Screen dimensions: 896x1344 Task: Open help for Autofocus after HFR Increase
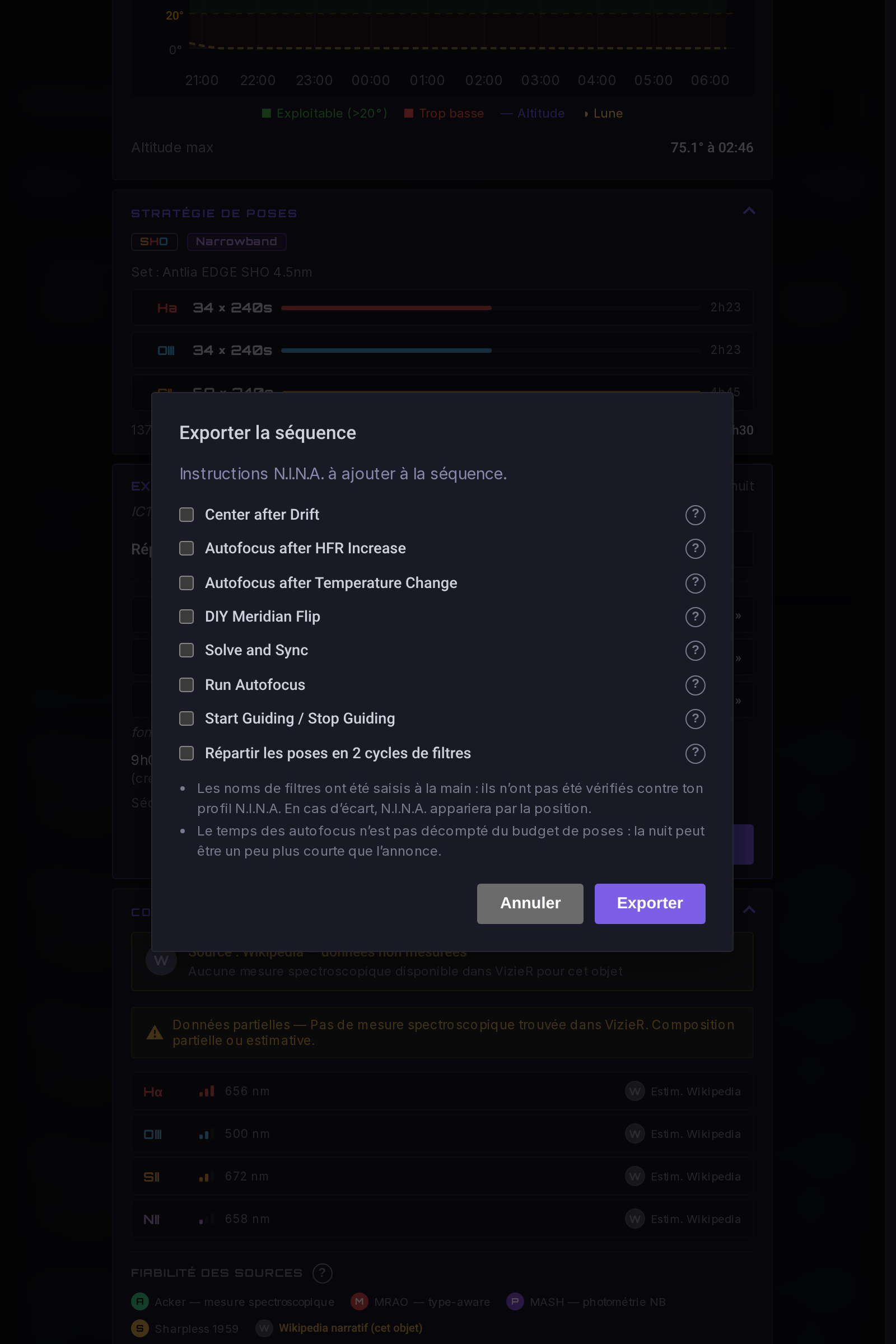point(695,549)
